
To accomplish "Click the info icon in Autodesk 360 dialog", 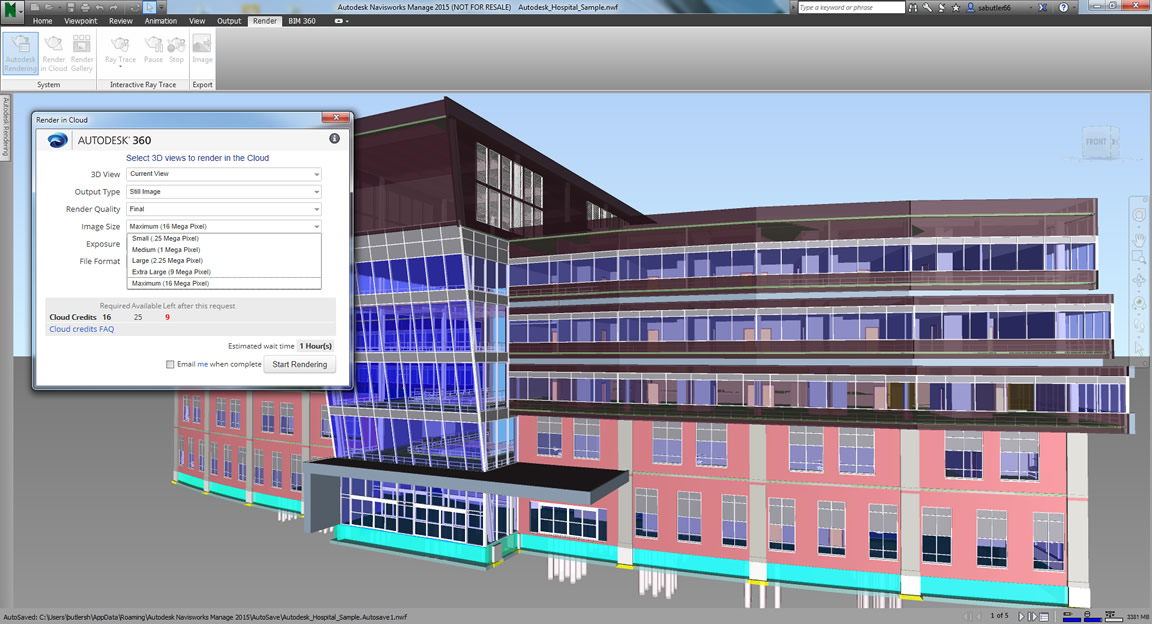I will (334, 138).
